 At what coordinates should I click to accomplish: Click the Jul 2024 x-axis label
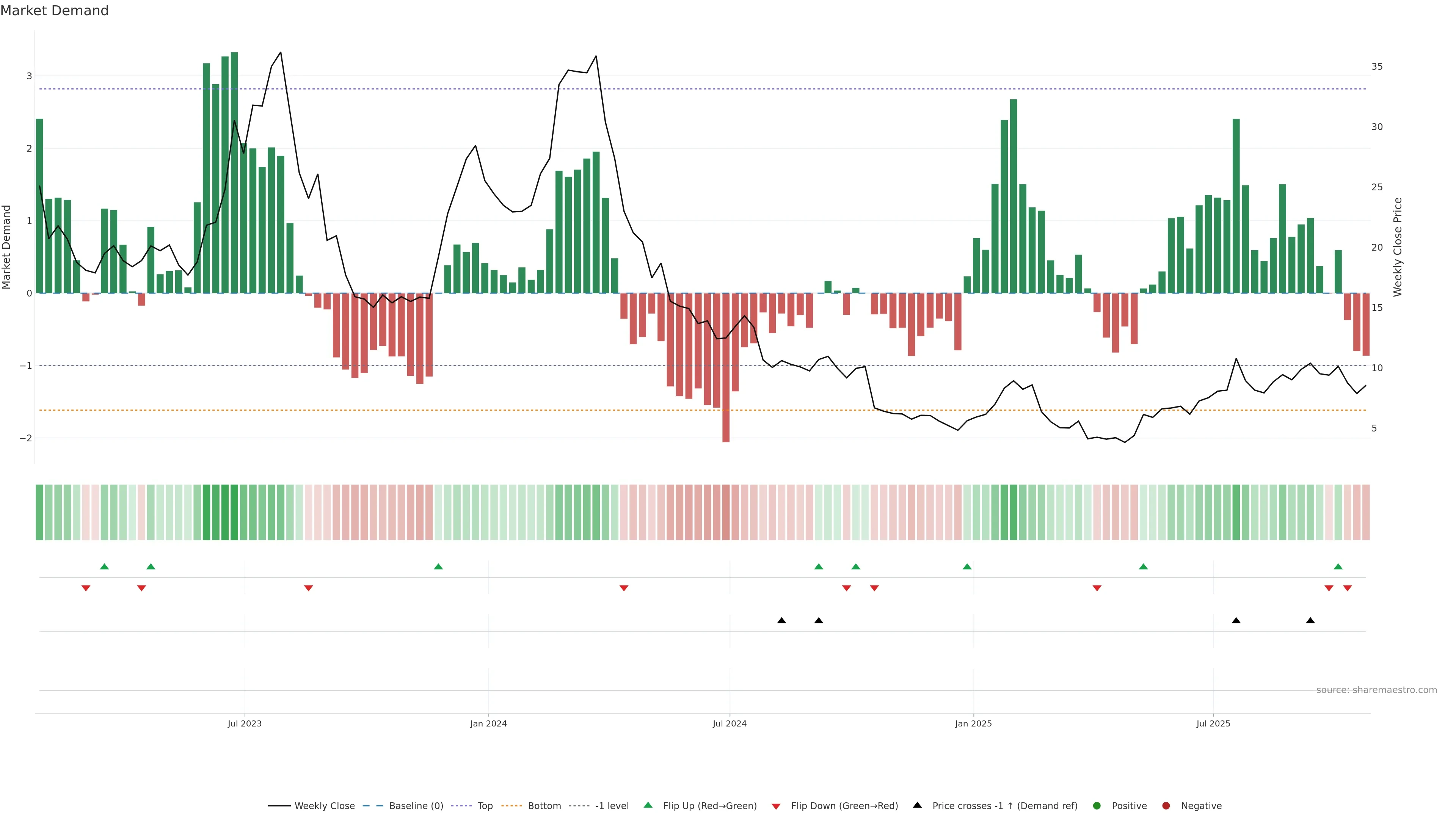pyautogui.click(x=729, y=723)
